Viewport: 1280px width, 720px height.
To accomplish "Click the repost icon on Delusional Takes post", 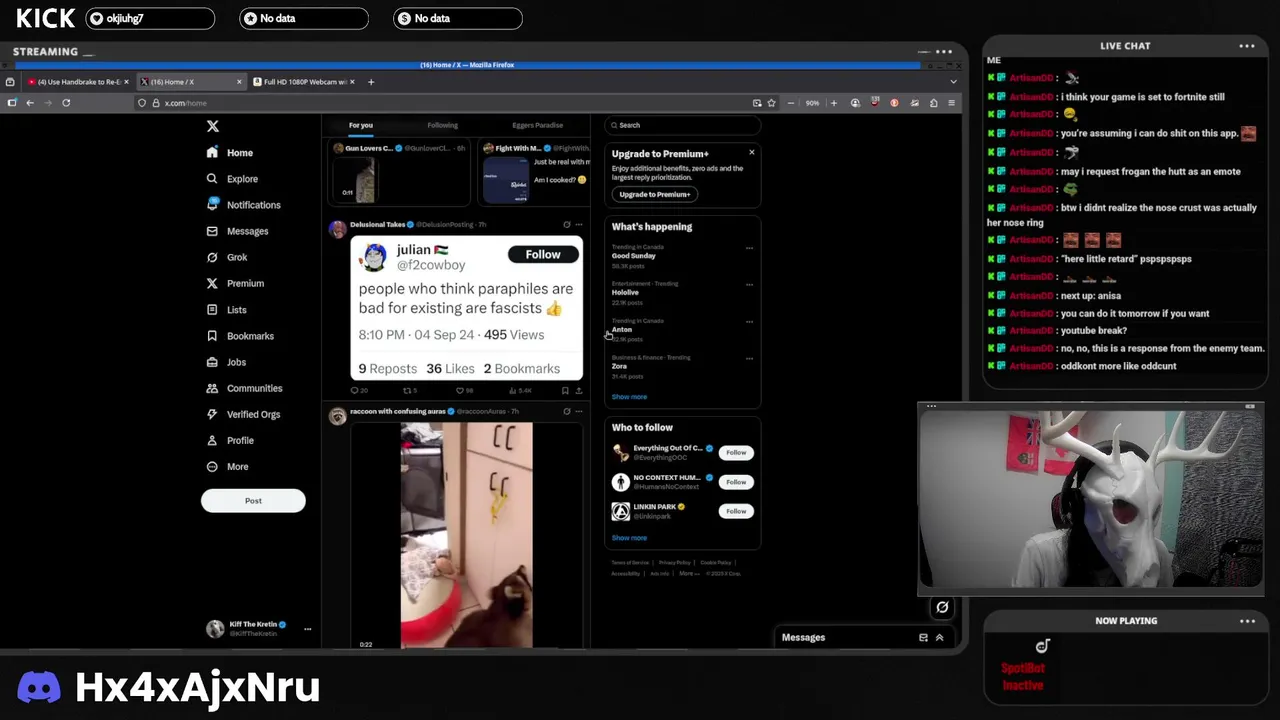I will click(x=406, y=391).
